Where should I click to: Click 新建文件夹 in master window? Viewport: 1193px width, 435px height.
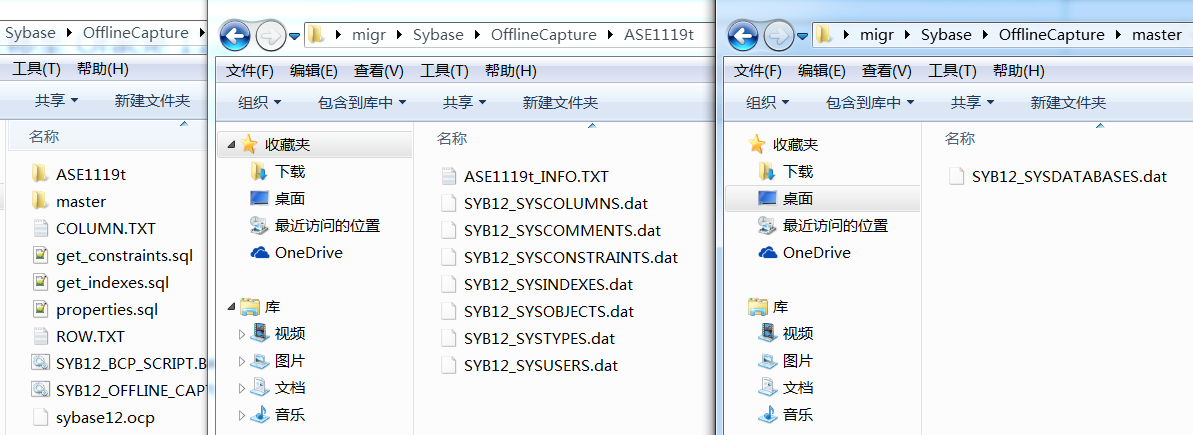(x=1068, y=102)
